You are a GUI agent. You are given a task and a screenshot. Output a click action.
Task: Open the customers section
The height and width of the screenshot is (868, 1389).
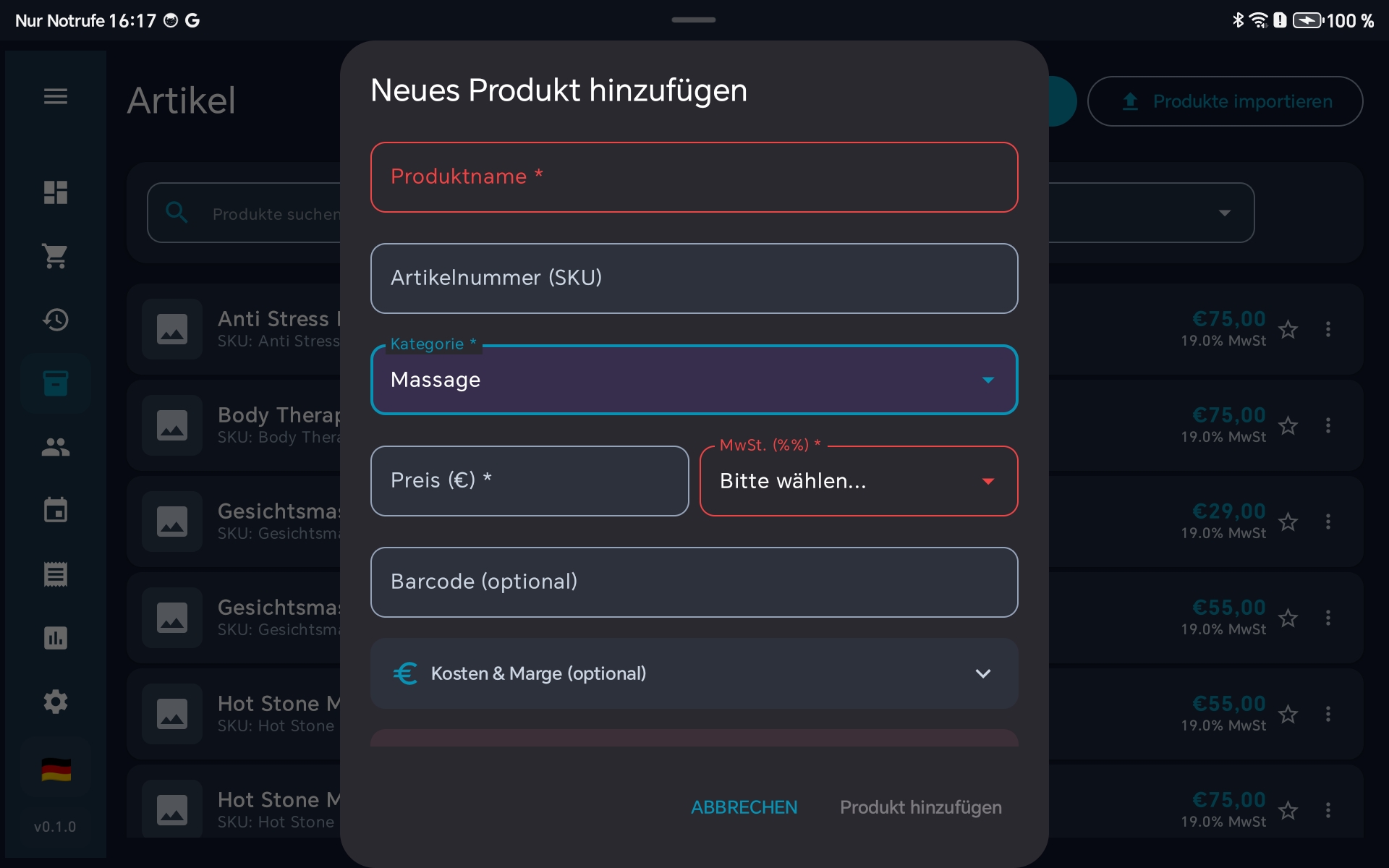coord(56,447)
